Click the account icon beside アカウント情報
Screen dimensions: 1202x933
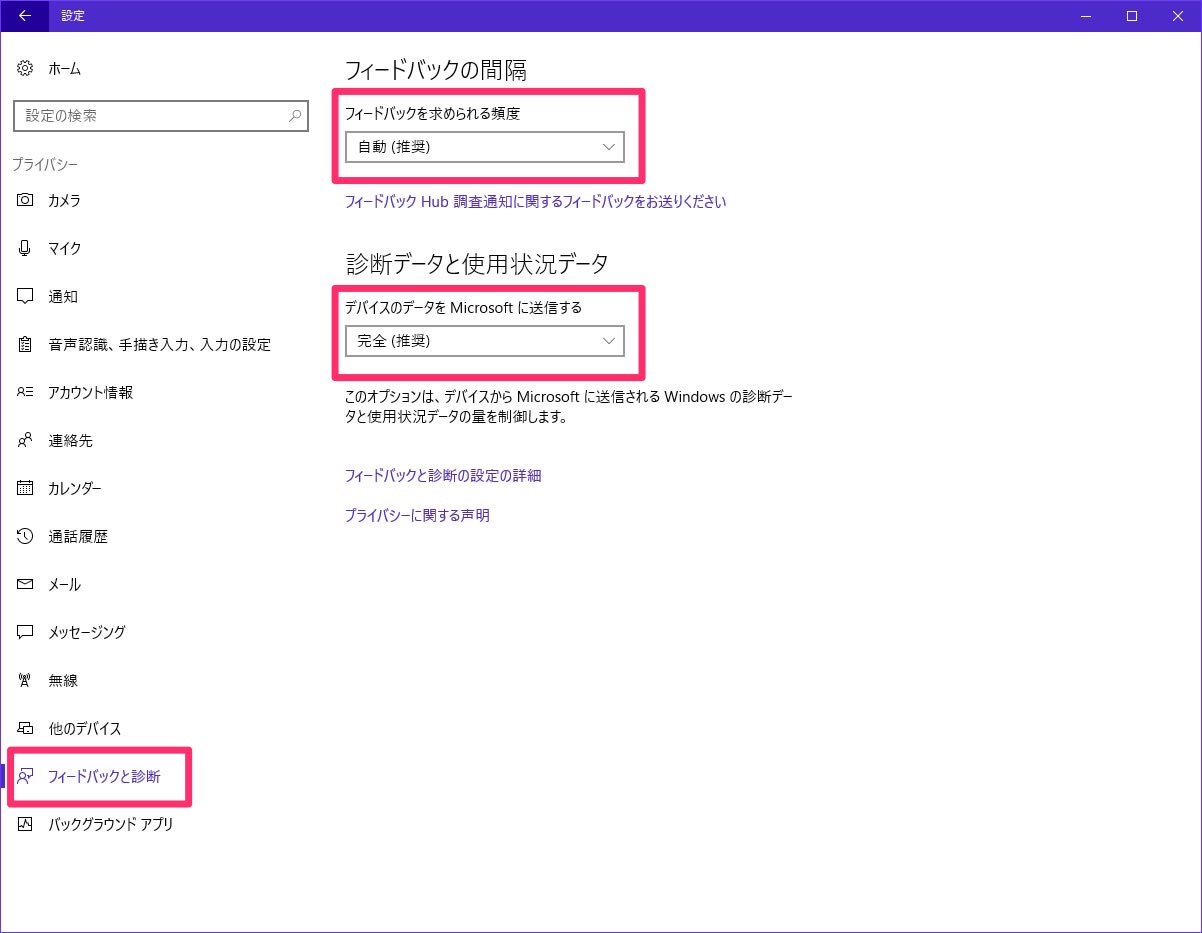click(26, 392)
